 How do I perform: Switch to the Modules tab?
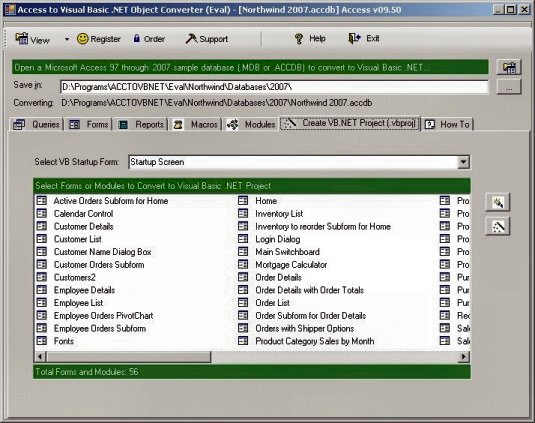click(250, 125)
